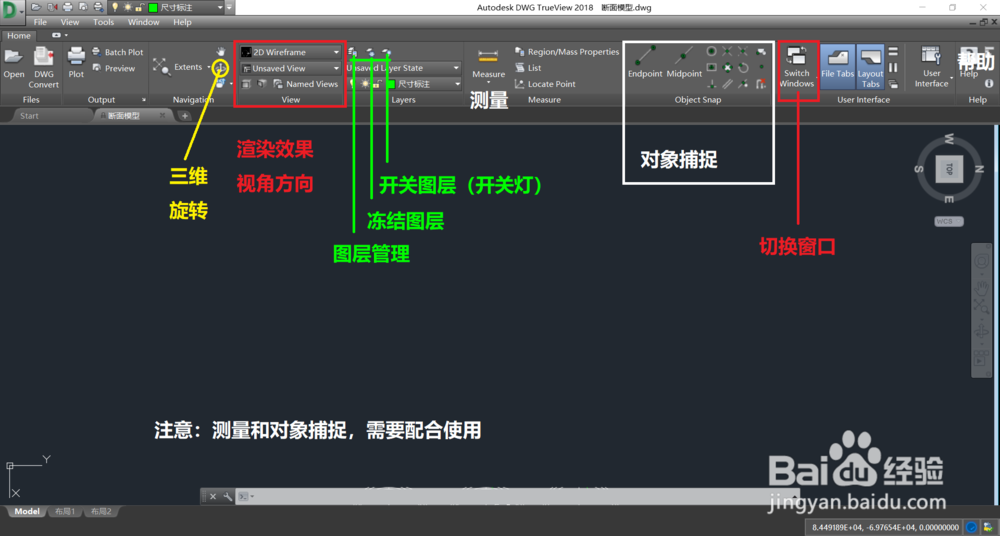Toggle Layout Tabs display

pyautogui.click(x=871, y=67)
